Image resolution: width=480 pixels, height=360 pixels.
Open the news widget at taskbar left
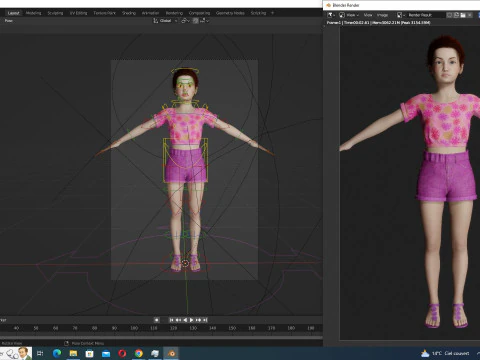point(16,353)
